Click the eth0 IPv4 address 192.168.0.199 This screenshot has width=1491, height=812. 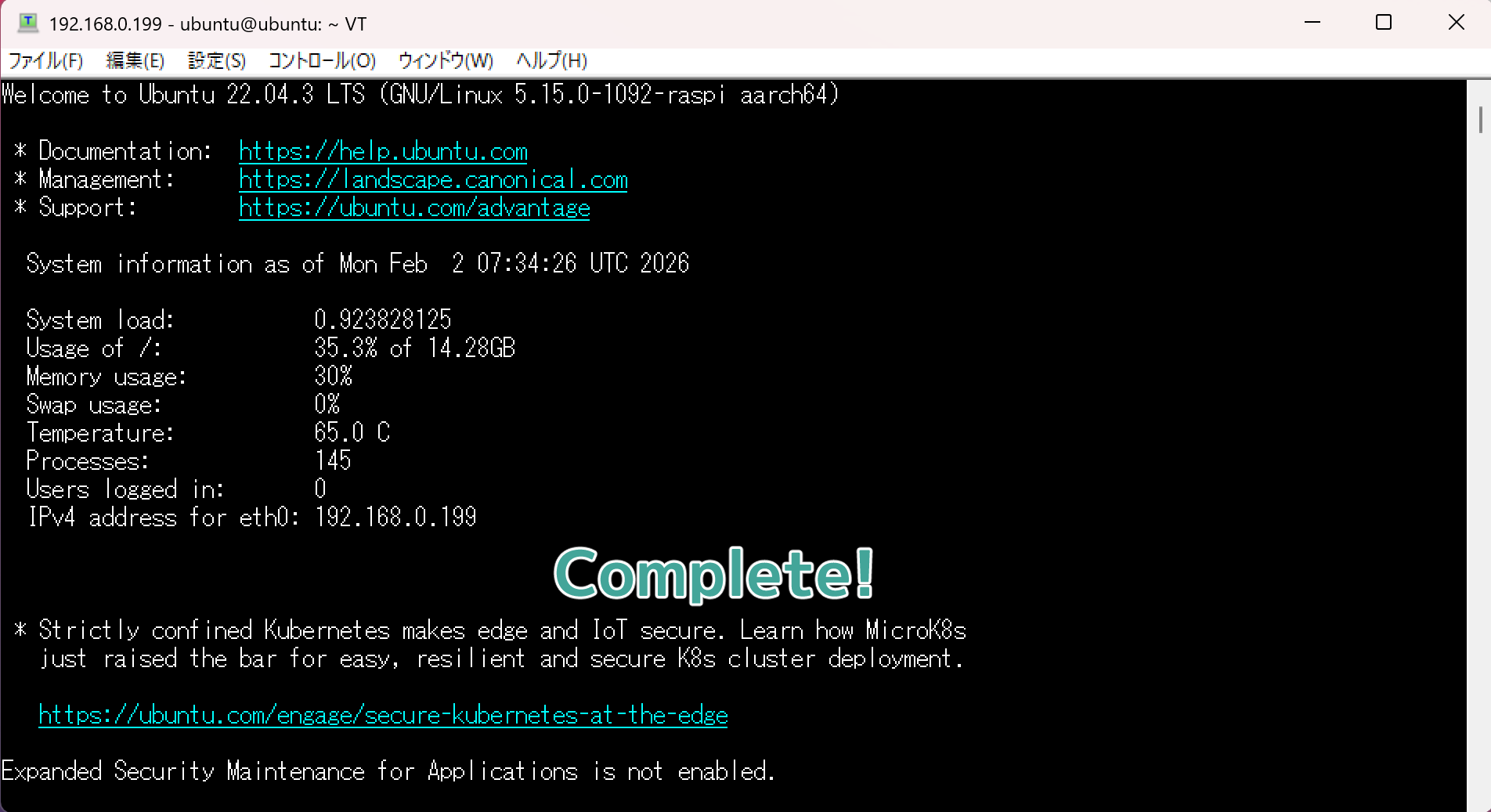(x=395, y=518)
